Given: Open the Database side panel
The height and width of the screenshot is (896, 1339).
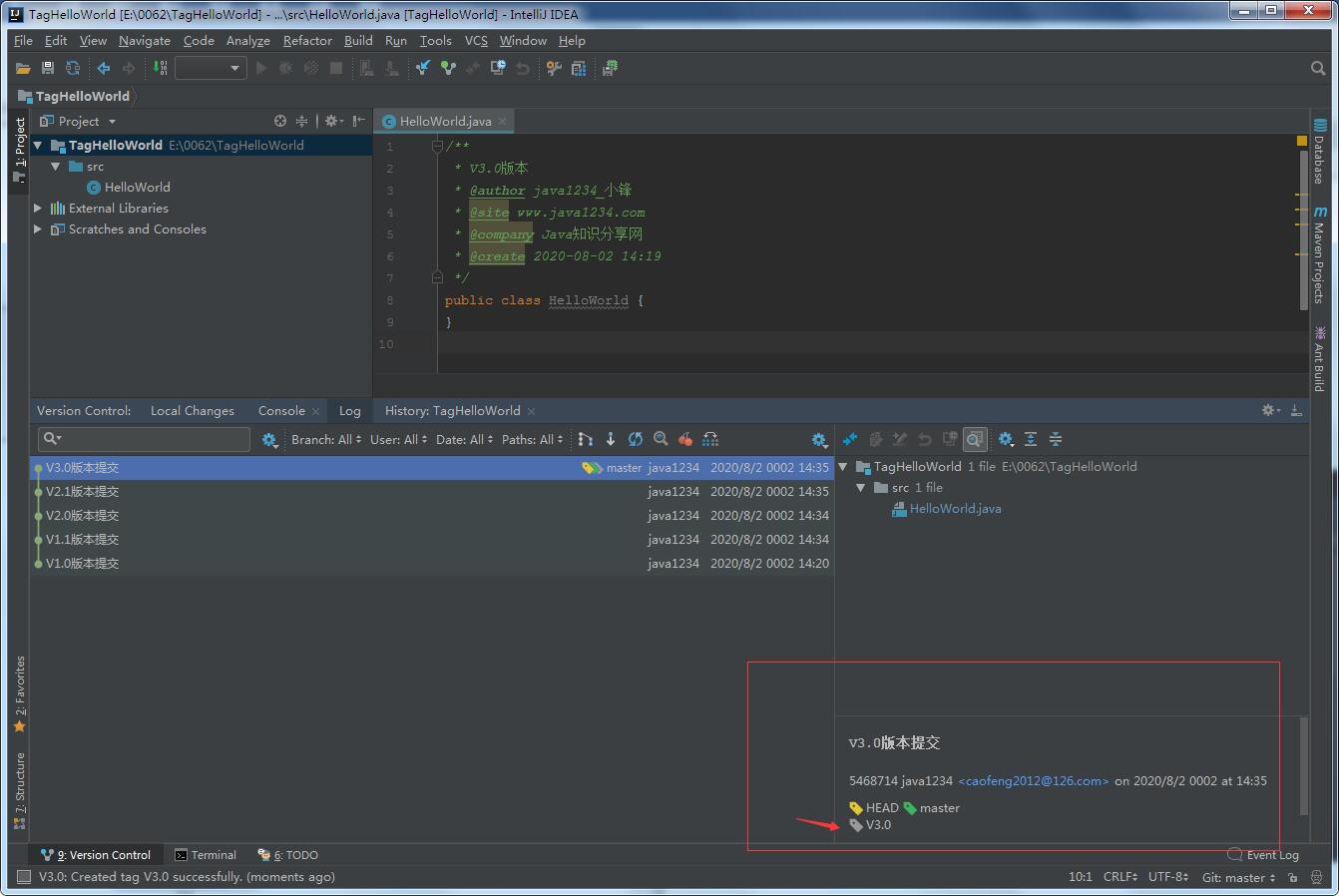Looking at the screenshot, I should (1320, 152).
